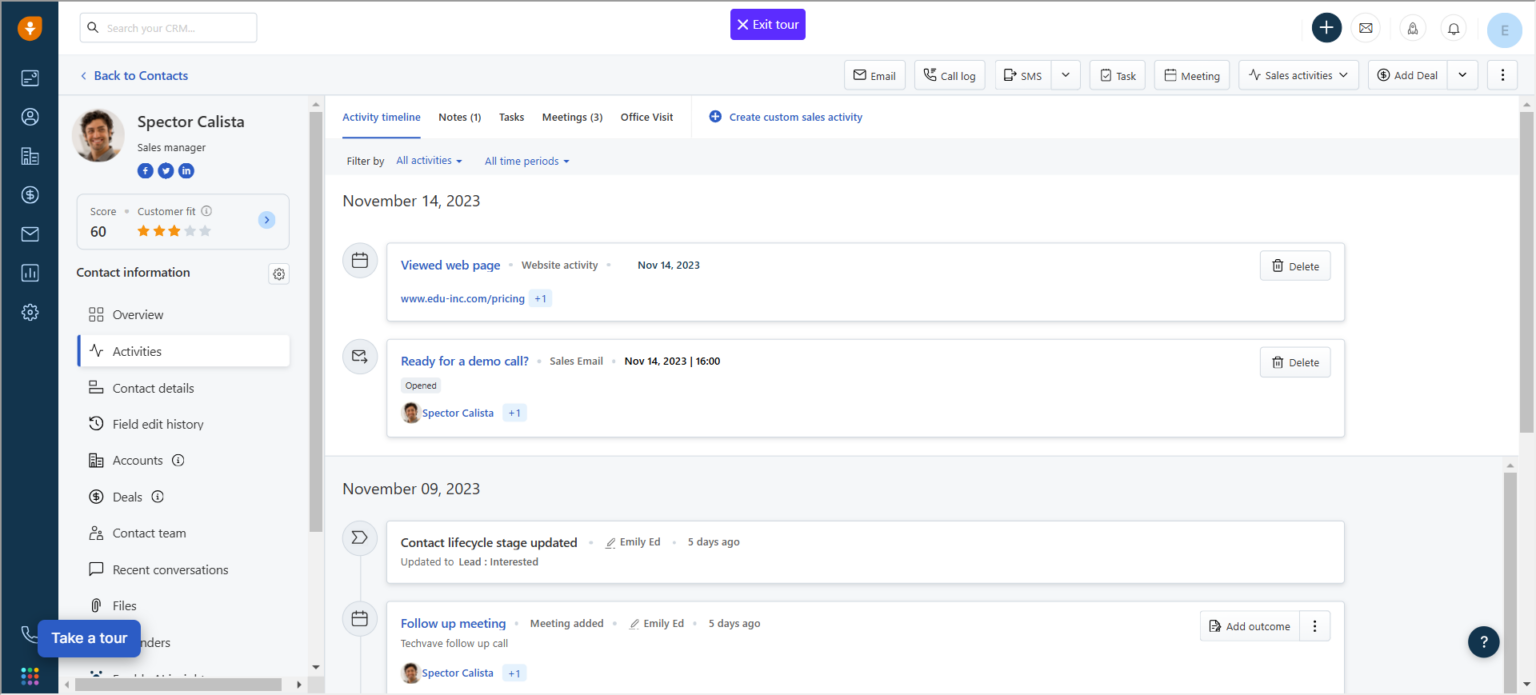Click Add outcome on Follow up meeting
The image size is (1536, 695).
tap(1250, 626)
